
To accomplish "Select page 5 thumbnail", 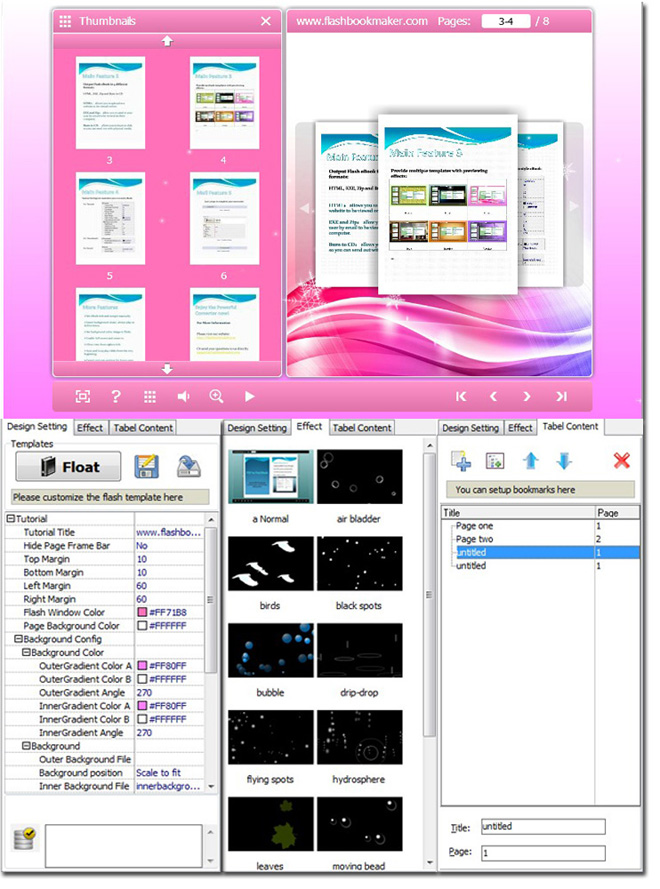I will pyautogui.click(x=111, y=218).
